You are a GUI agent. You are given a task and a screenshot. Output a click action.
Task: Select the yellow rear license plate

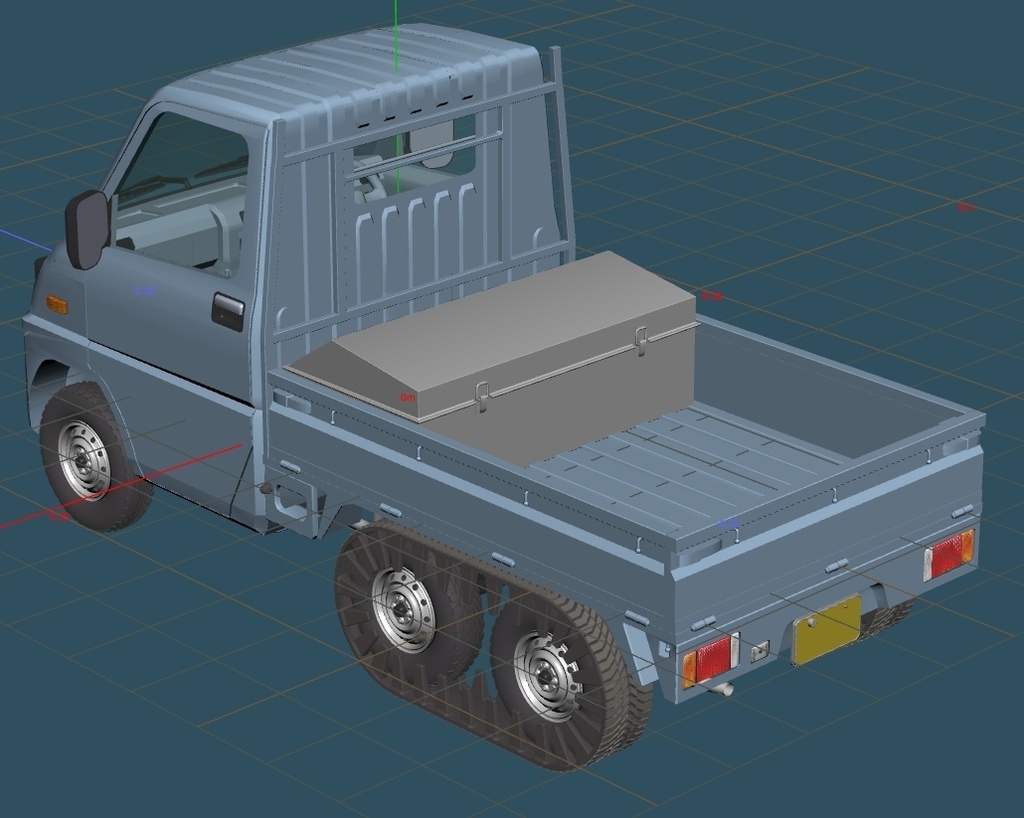(x=826, y=629)
